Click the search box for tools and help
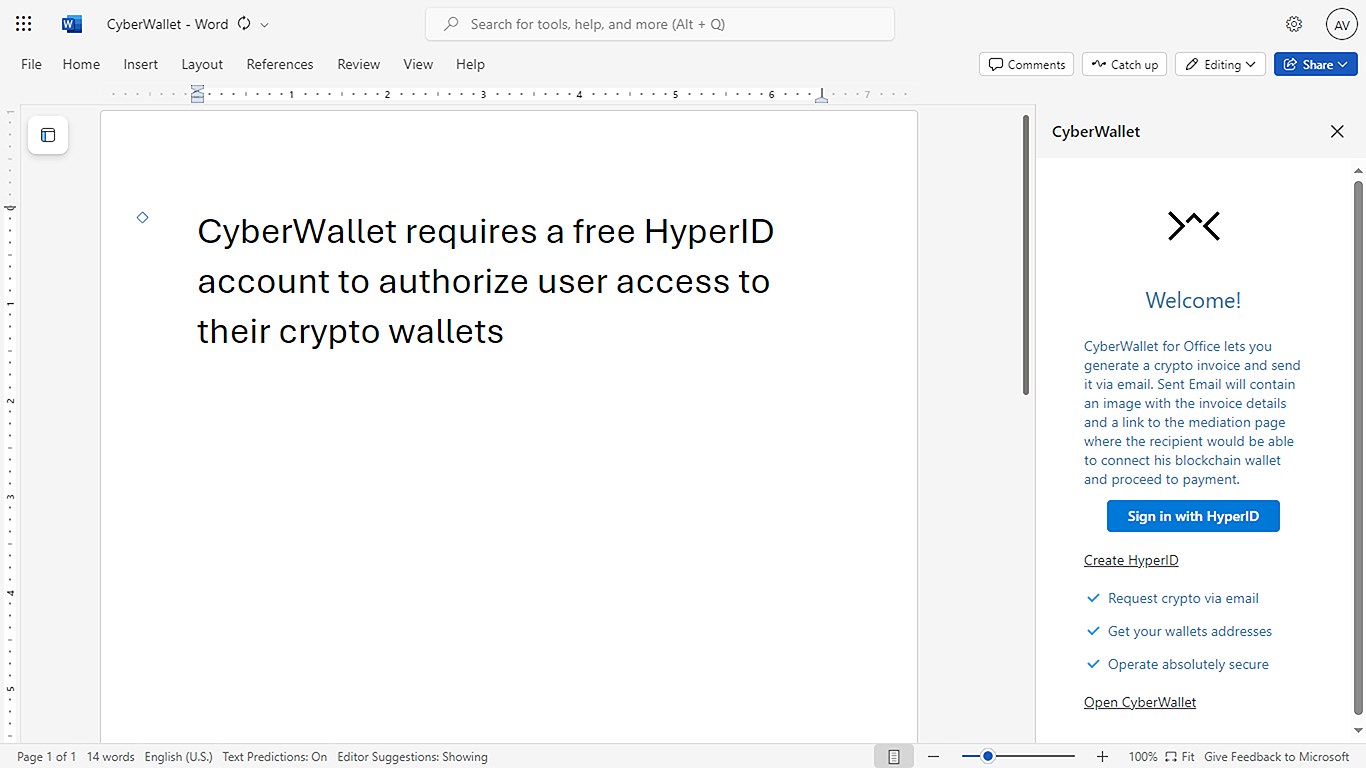Screen dimensions: 1366x768 click(660, 24)
